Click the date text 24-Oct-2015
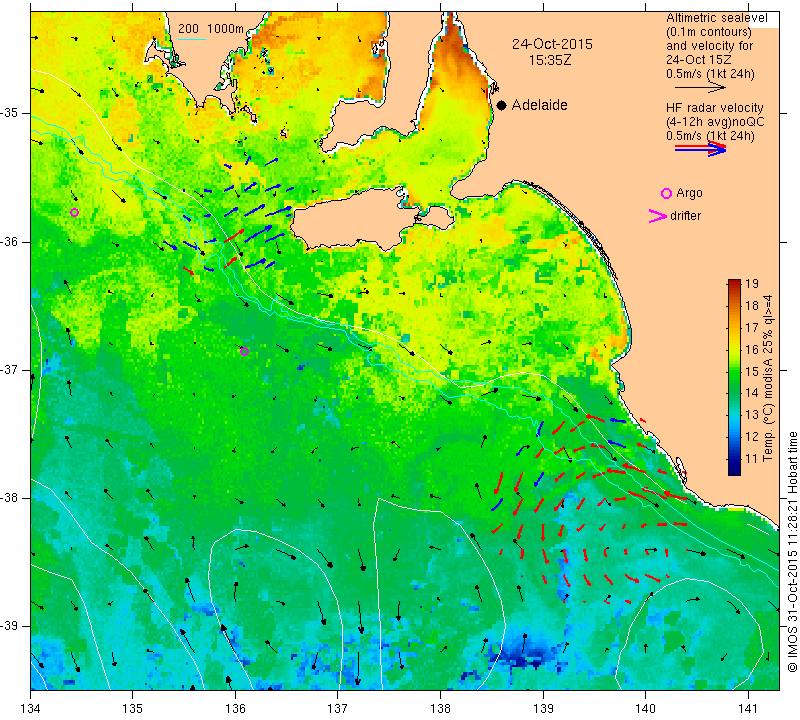 pos(552,44)
